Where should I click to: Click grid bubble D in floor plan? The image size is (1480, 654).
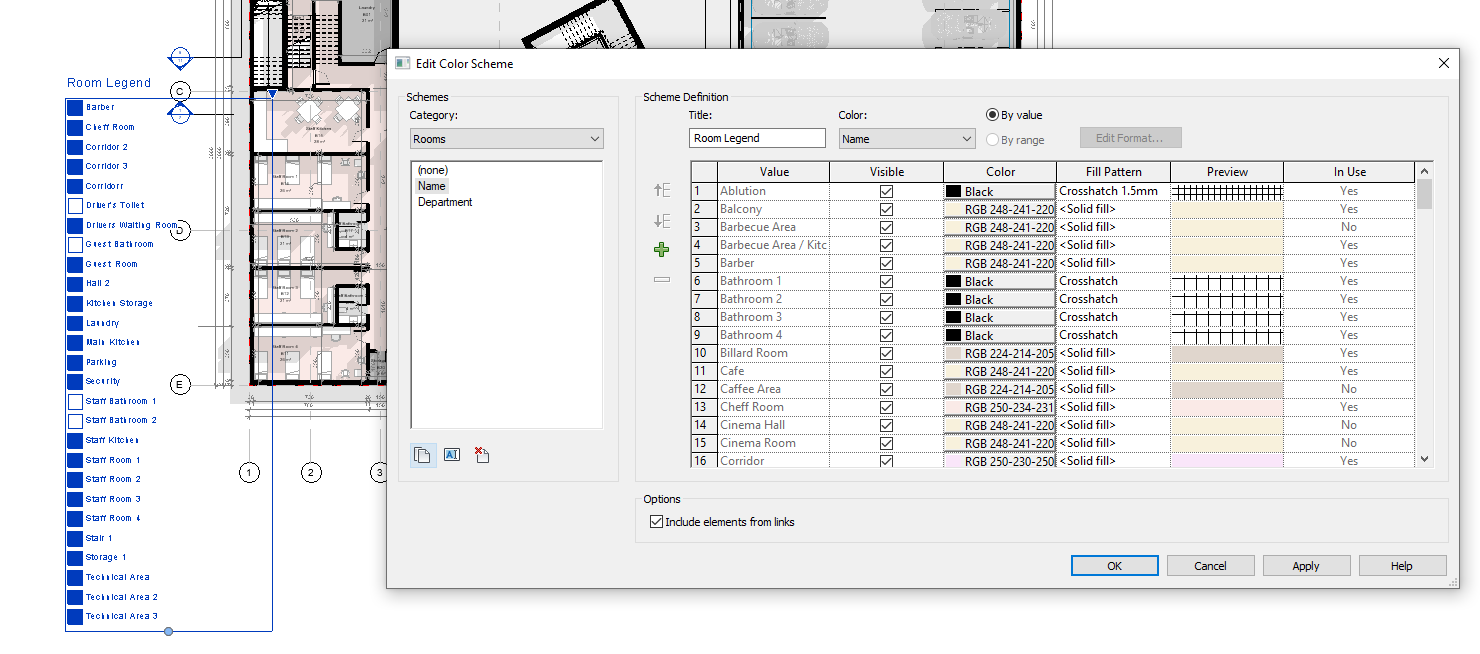click(x=180, y=231)
